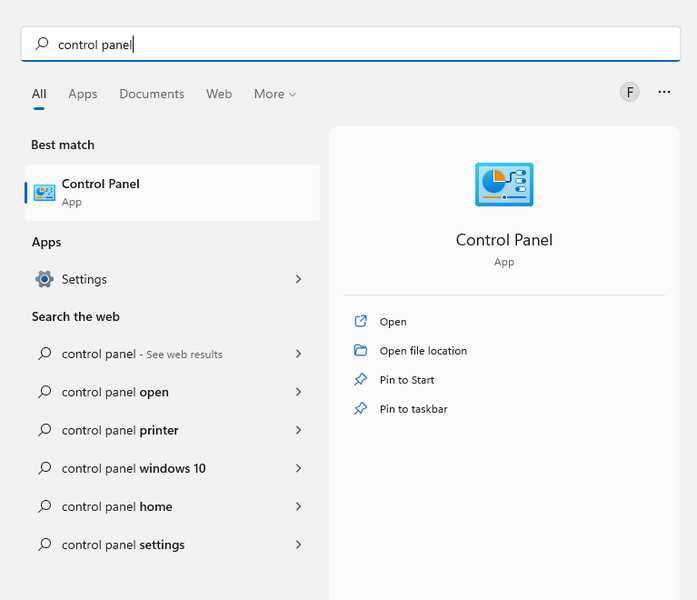
Task: Expand 'control panel open' chevron
Action: click(298, 392)
